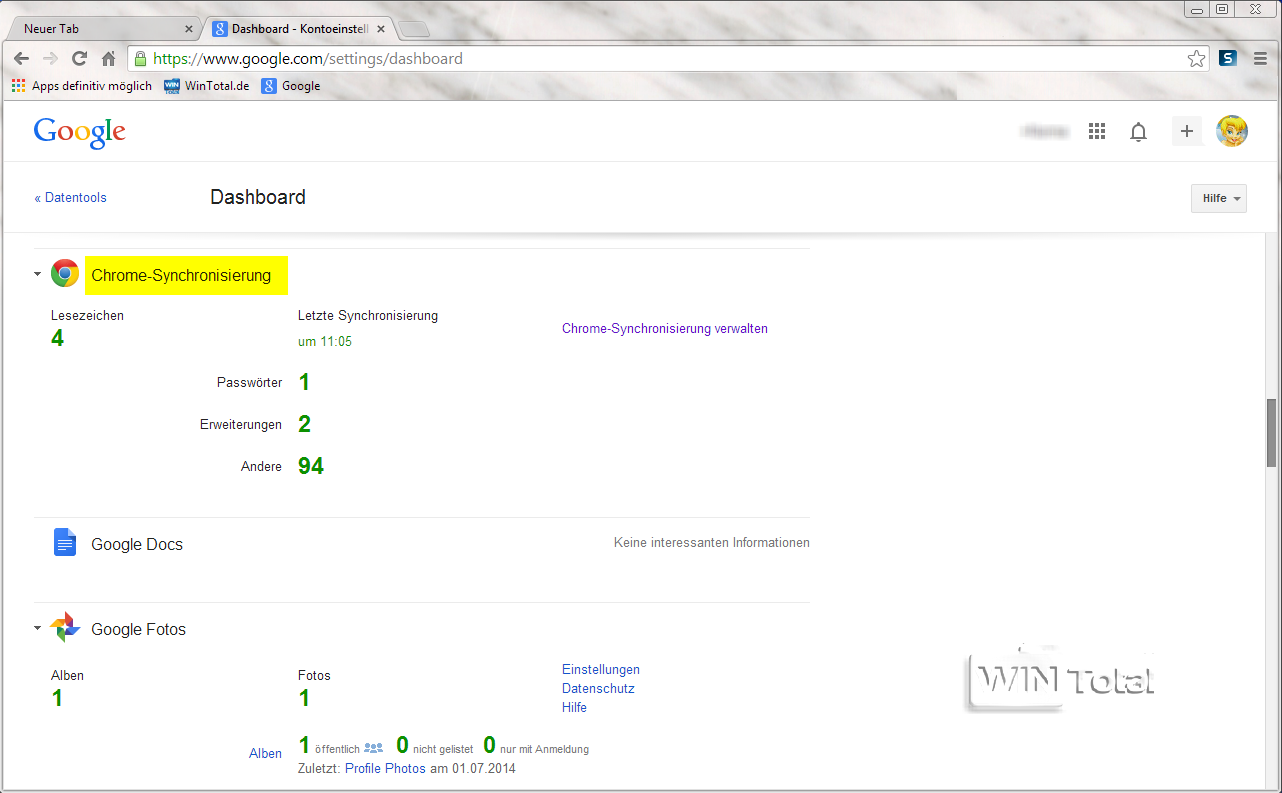Click the 'nicht gelistet' label
The image size is (1282, 793).
[443, 749]
